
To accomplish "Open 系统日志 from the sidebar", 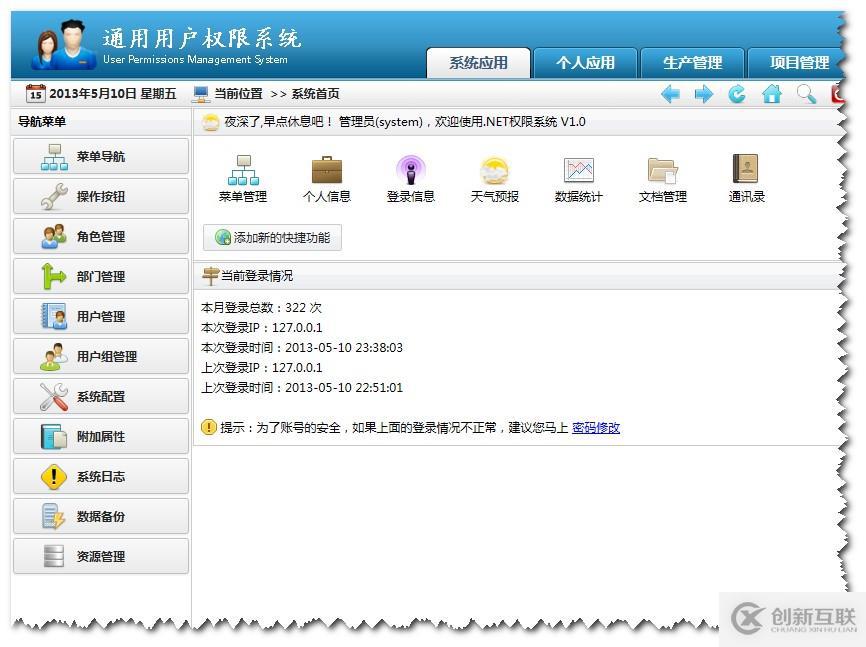I will [101, 476].
